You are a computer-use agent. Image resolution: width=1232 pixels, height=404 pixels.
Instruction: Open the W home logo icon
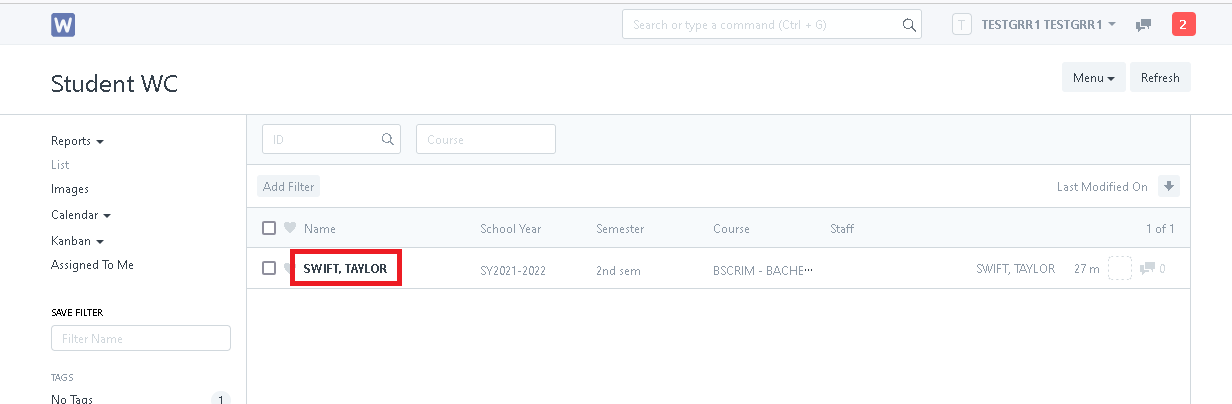(63, 24)
